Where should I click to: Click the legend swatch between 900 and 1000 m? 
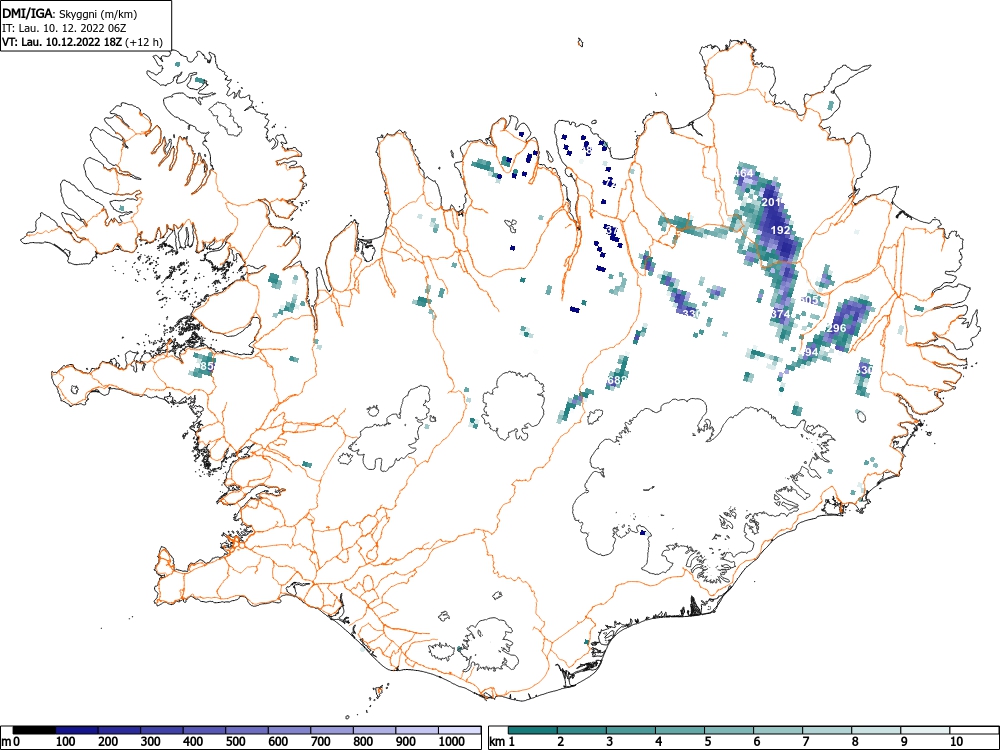coord(417,730)
